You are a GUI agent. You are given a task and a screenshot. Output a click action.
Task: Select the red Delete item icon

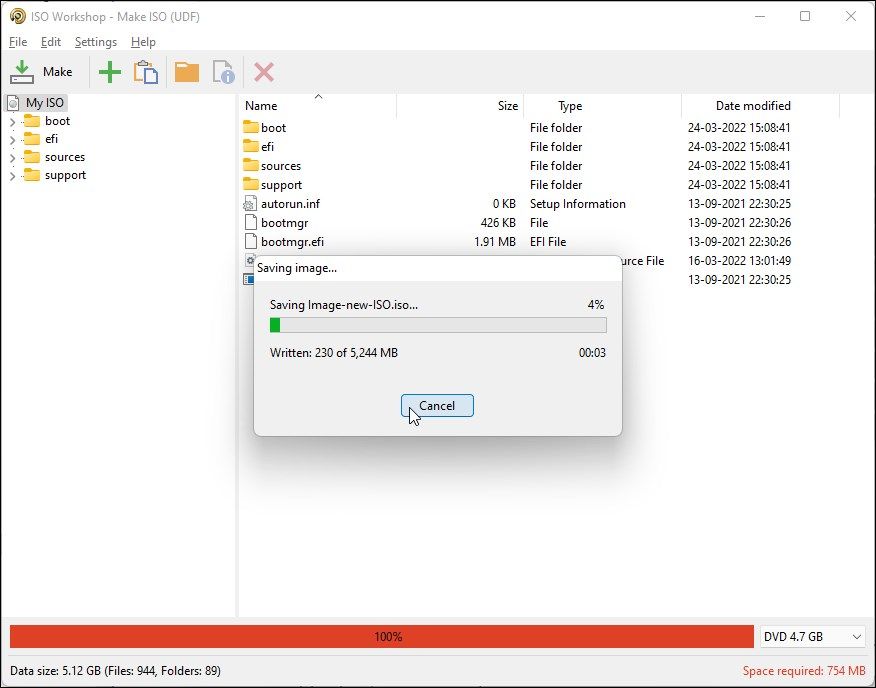pyautogui.click(x=262, y=71)
